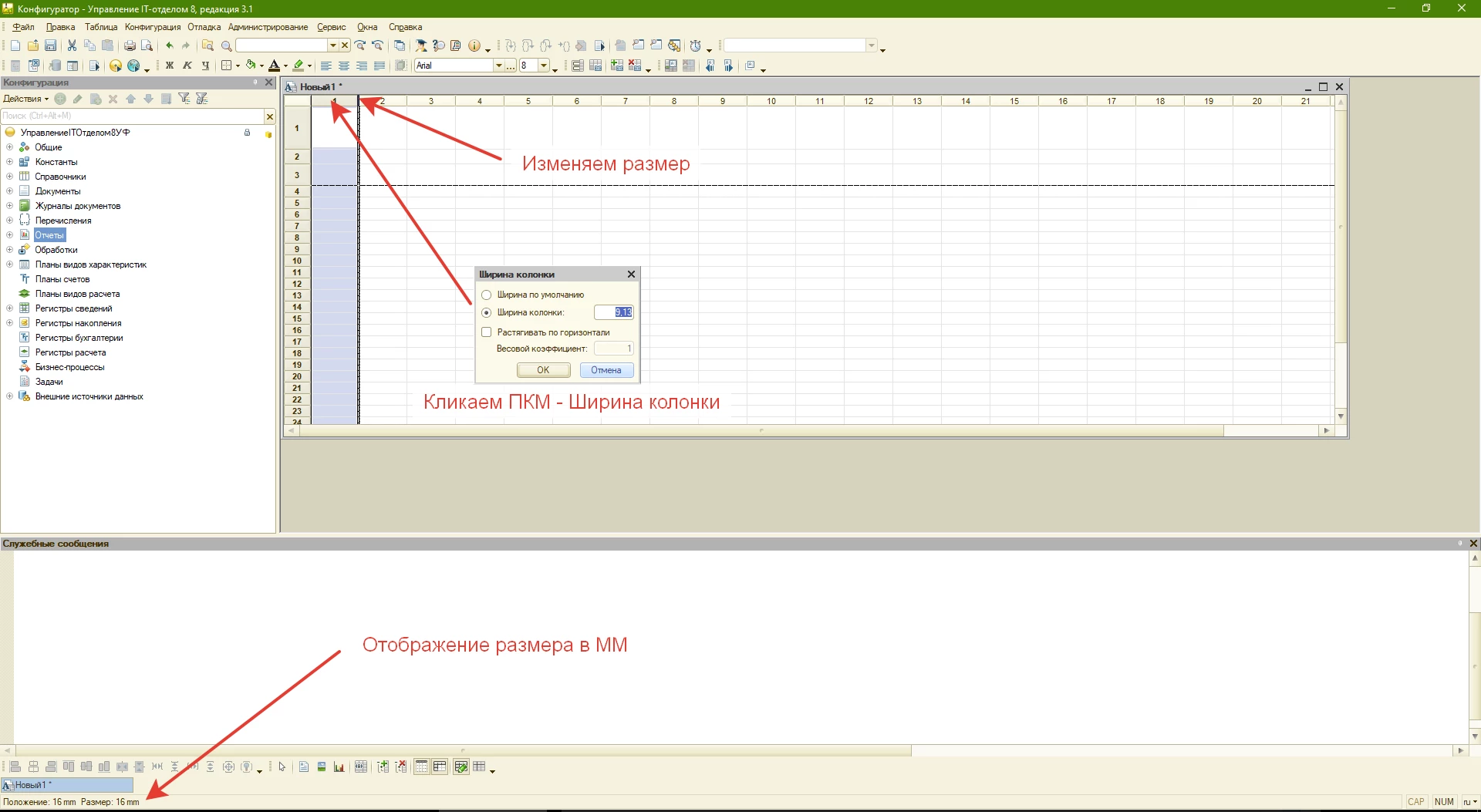Click the Print icon in toolbar
The height and width of the screenshot is (812, 1481).
[130, 45]
